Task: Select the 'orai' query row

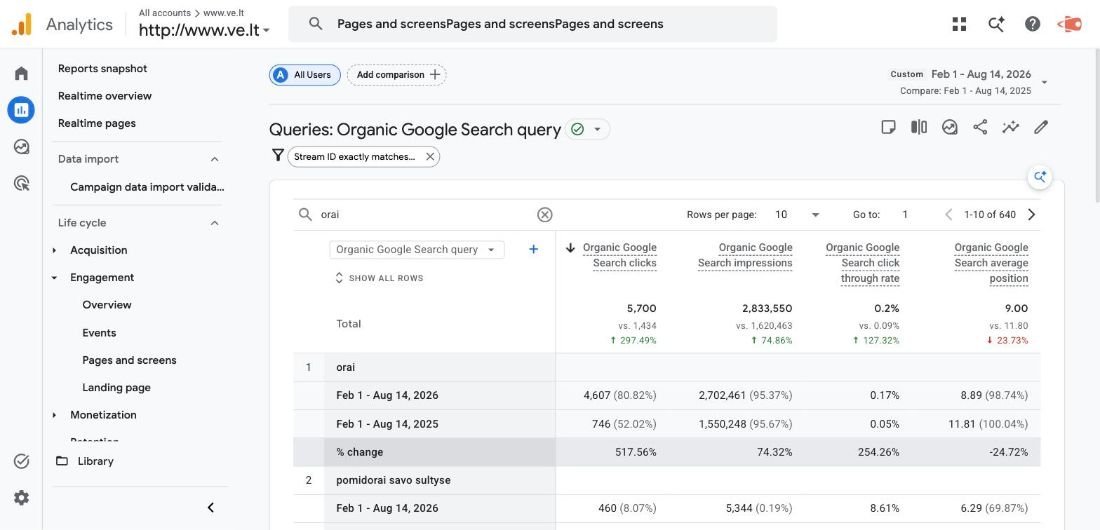Action: tap(666, 367)
